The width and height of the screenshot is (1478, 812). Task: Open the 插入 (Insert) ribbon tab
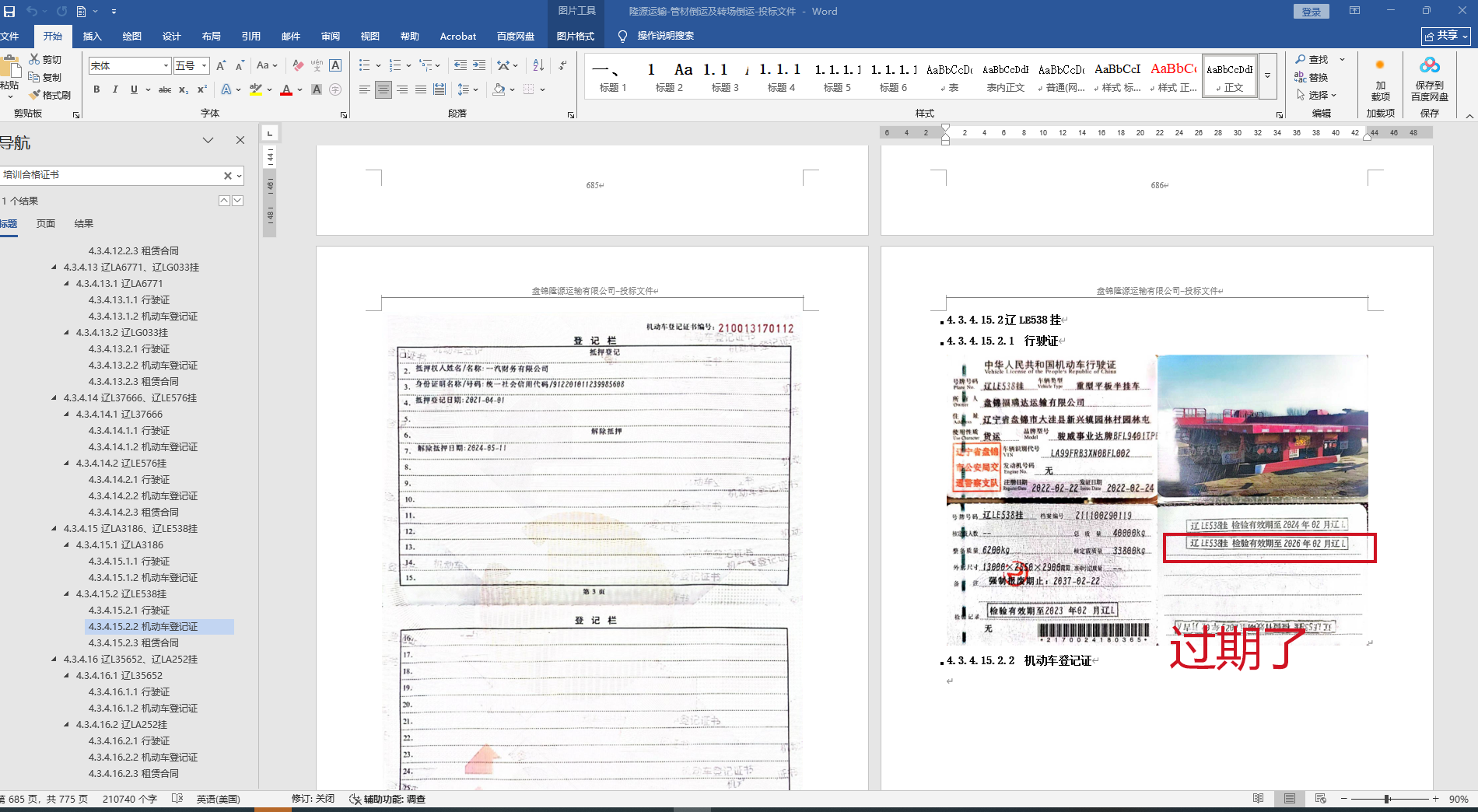93,37
